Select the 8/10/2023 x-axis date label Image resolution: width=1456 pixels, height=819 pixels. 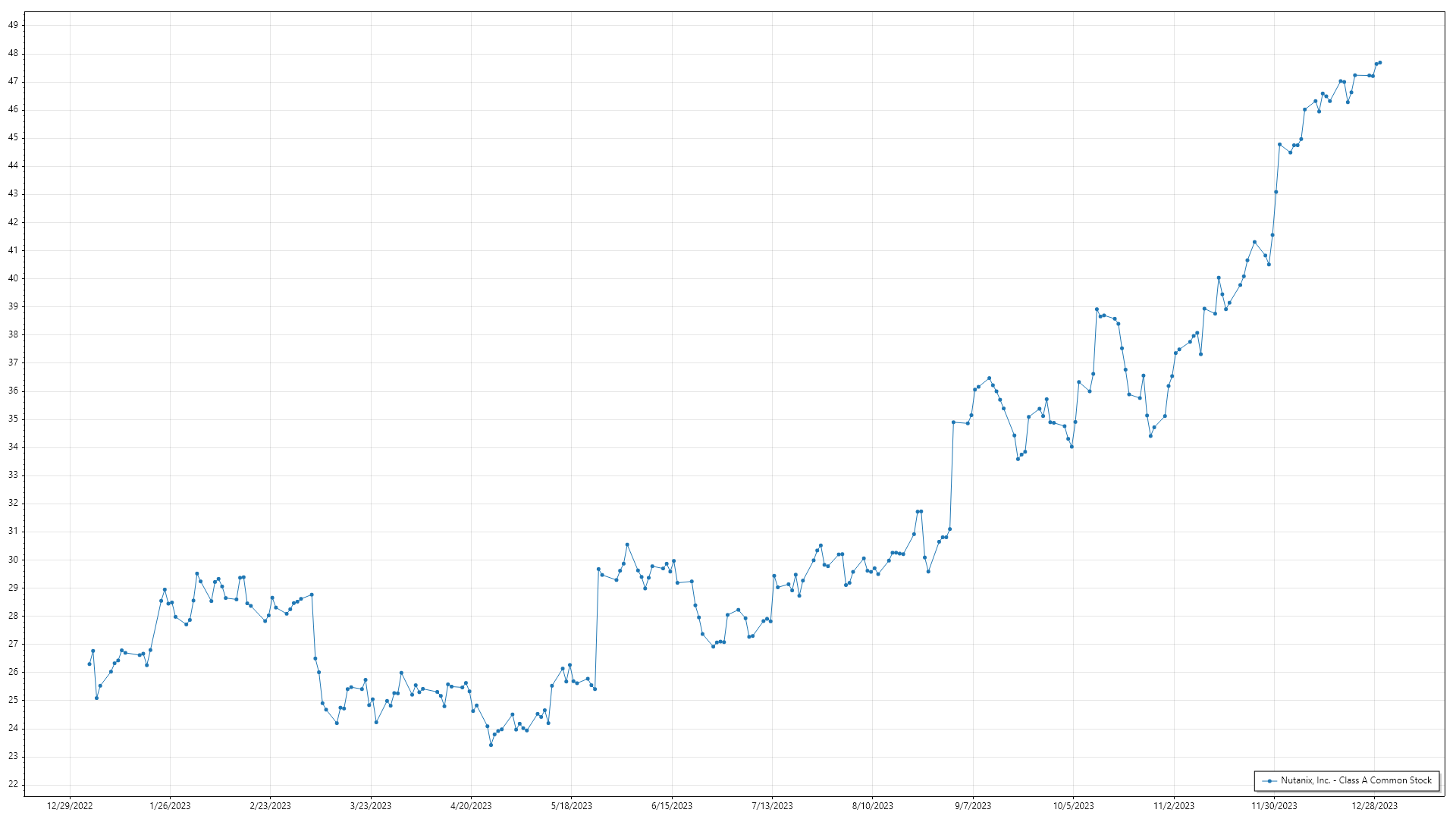coord(872,806)
